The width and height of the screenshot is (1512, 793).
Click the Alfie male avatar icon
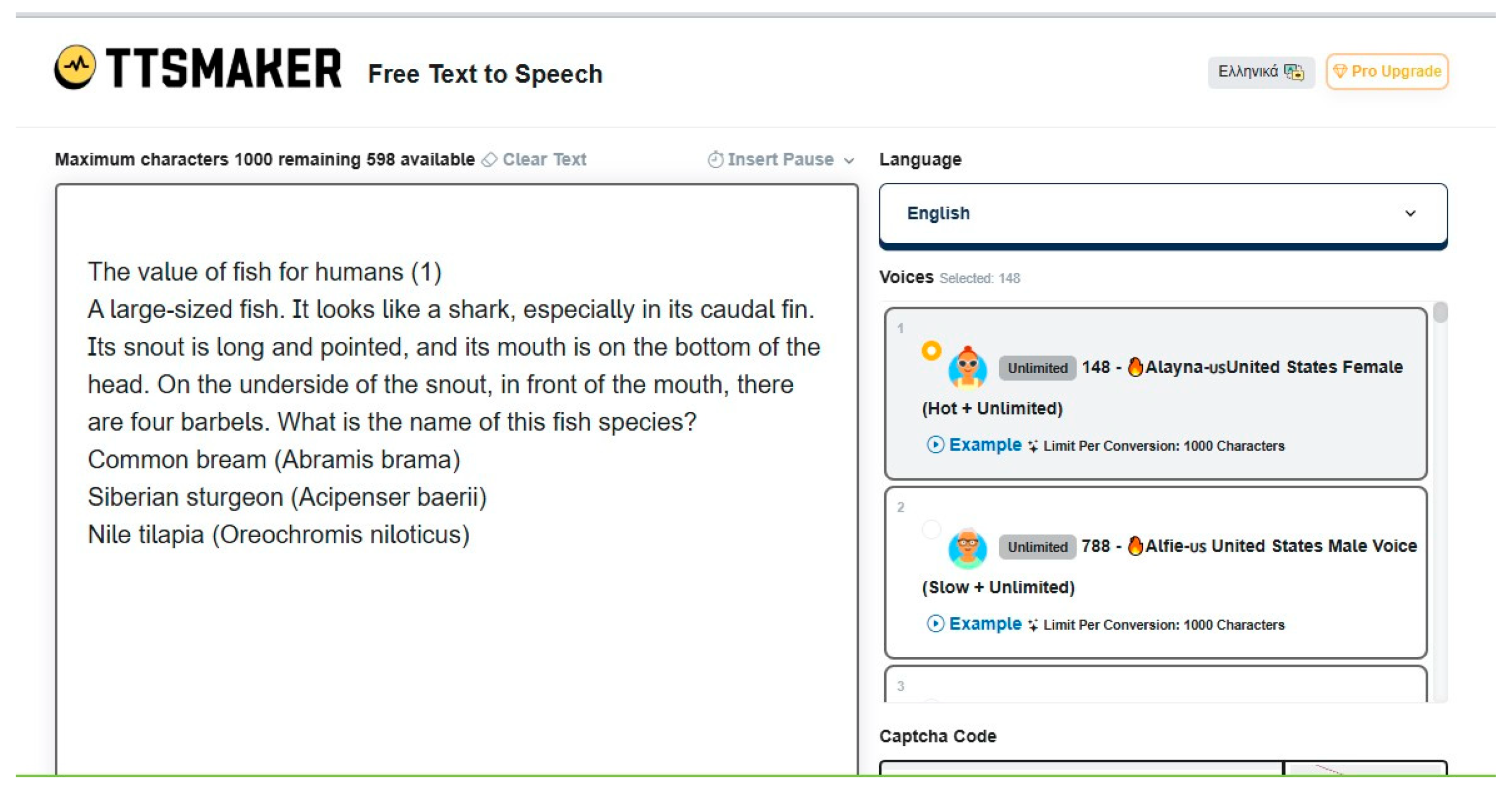967,548
